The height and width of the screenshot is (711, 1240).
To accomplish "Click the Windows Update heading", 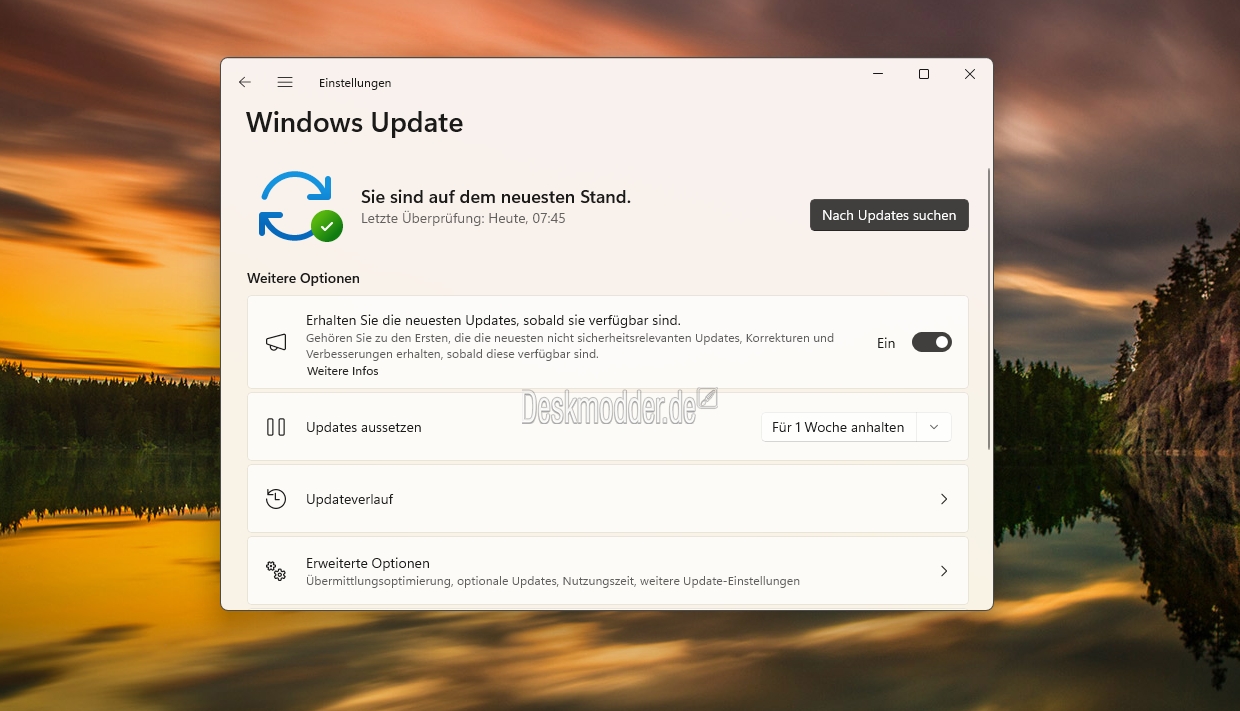I will pos(354,123).
